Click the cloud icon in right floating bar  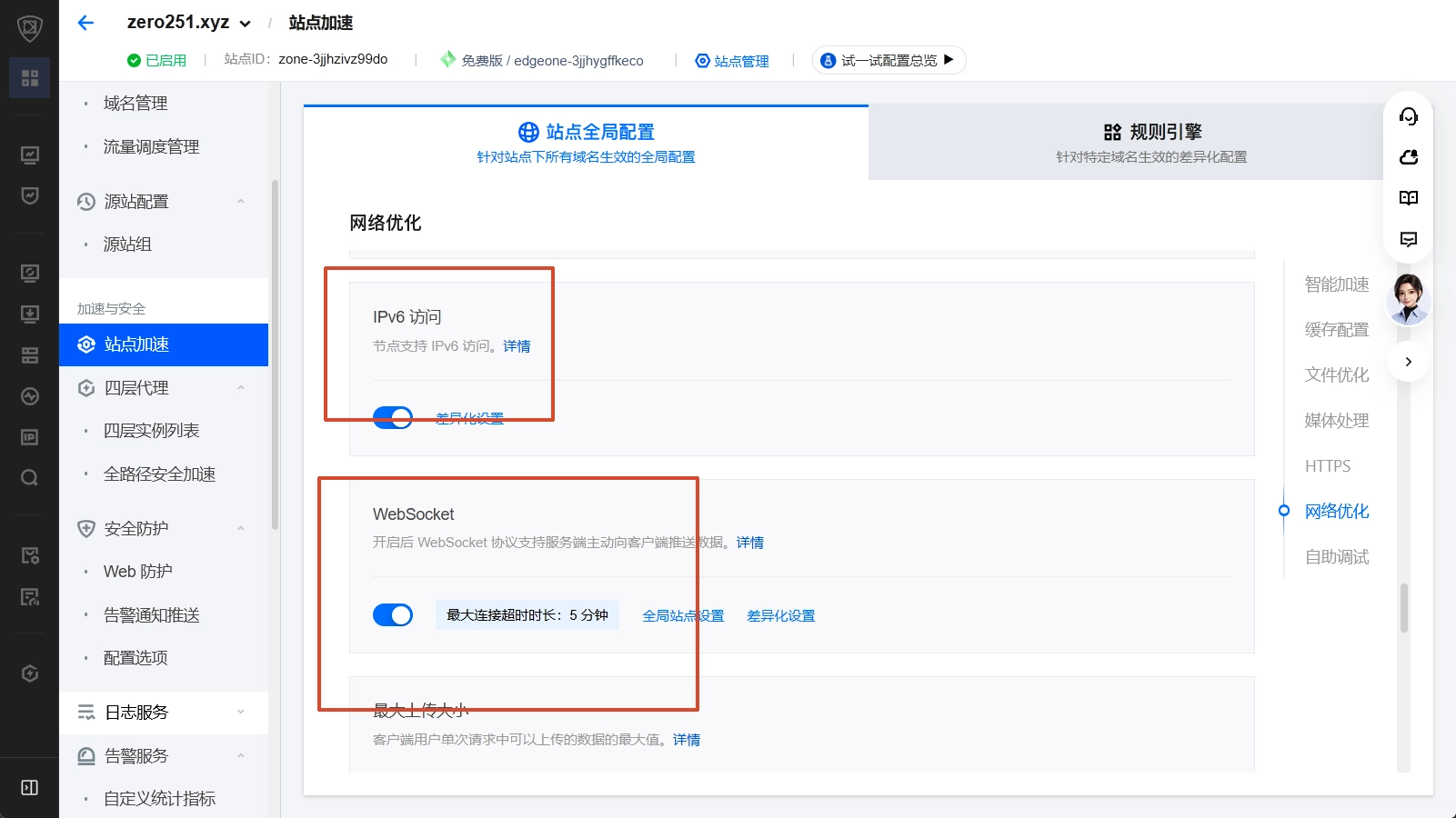tap(1408, 157)
